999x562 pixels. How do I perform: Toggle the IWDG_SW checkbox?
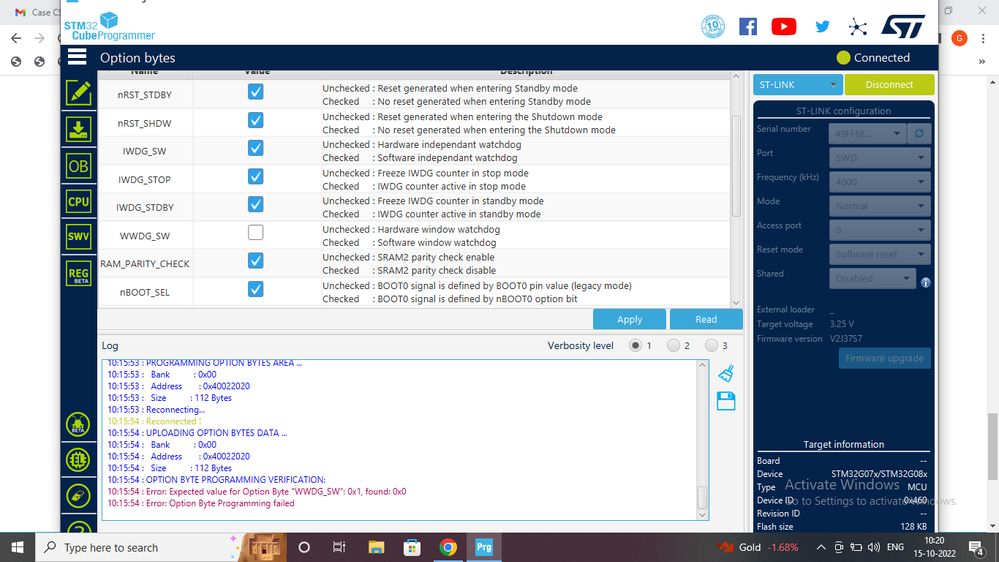(255, 148)
